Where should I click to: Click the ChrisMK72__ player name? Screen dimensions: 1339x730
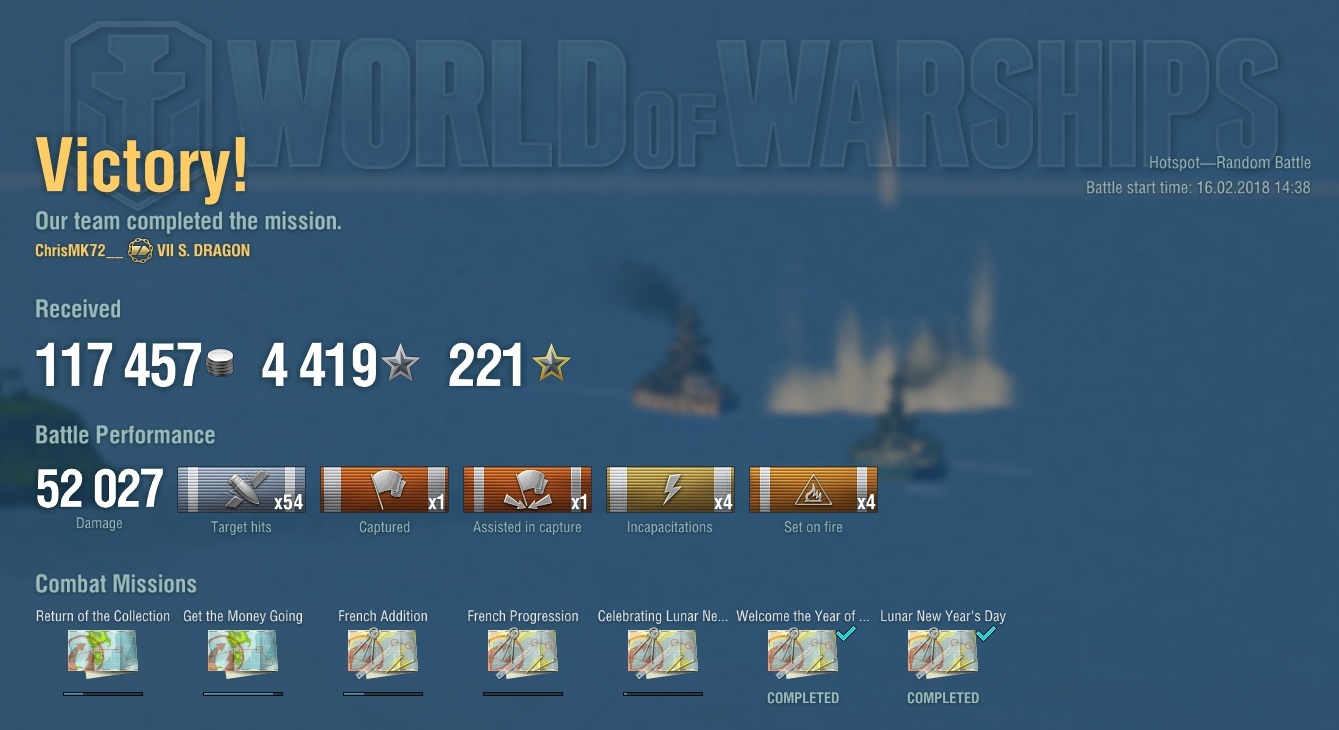[x=79, y=251]
